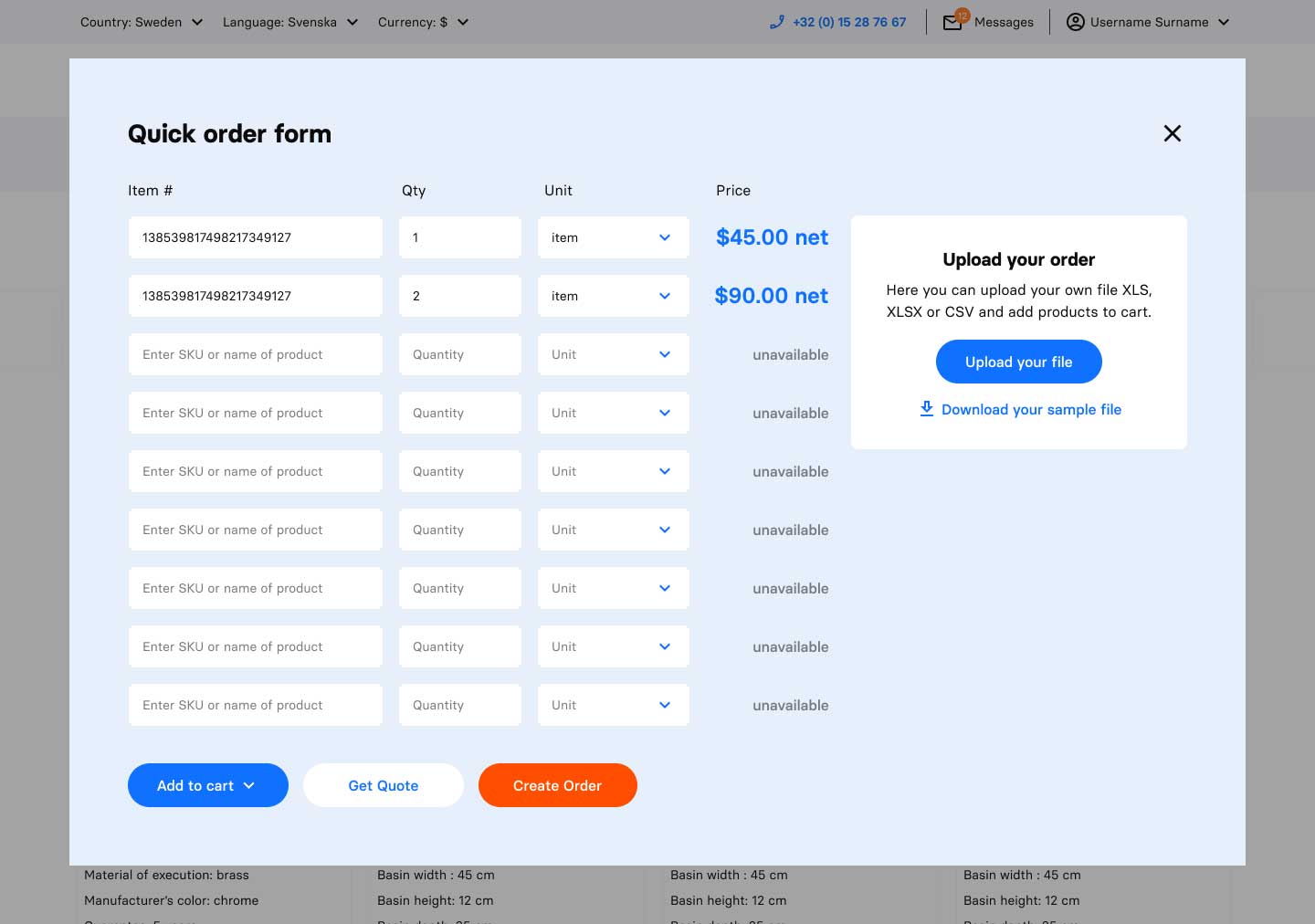Click Quantity field in seventh row
The image size is (1315, 924).
460,588
